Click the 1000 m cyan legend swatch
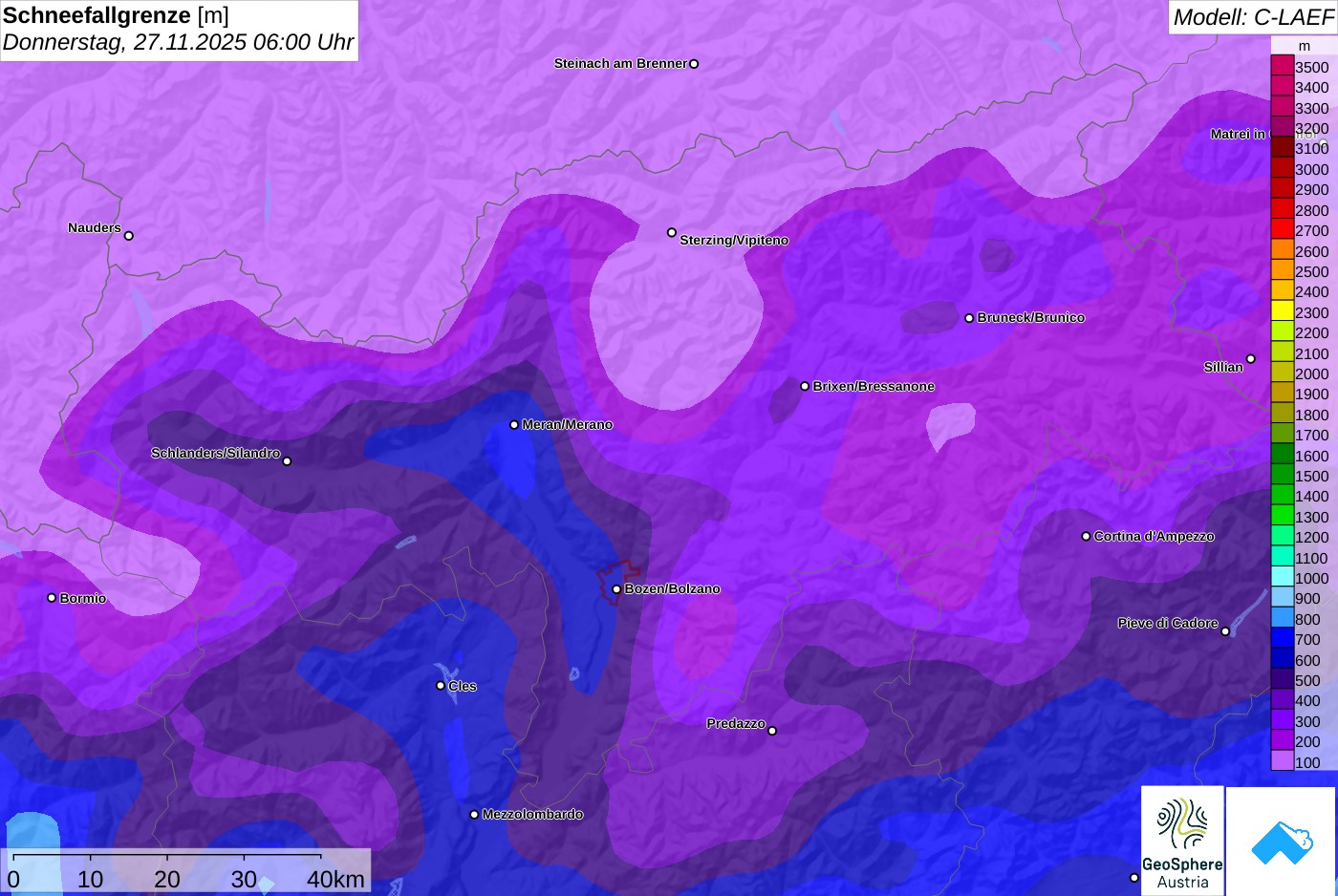 1282,577
